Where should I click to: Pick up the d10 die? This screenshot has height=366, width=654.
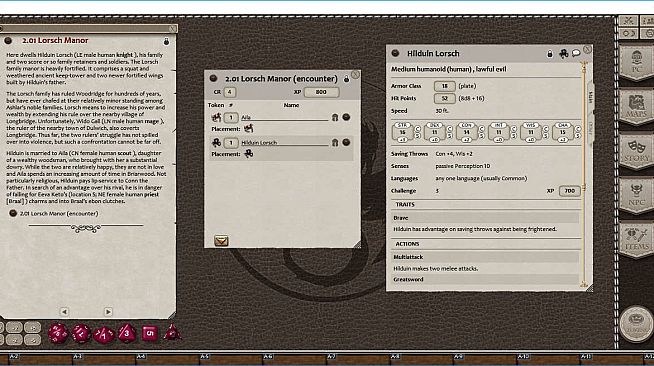tap(104, 334)
